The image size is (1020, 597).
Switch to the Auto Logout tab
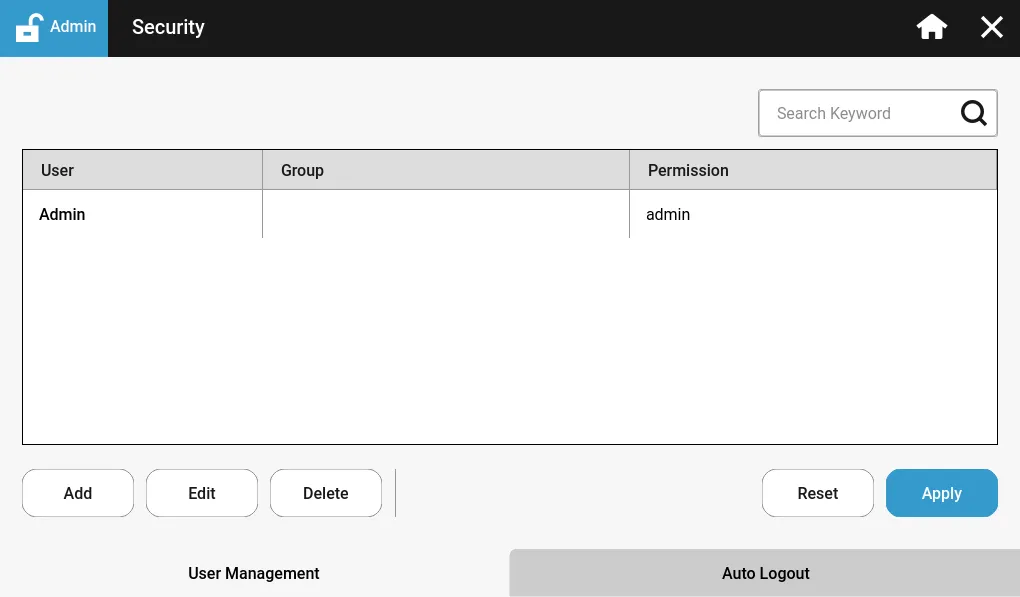(765, 573)
